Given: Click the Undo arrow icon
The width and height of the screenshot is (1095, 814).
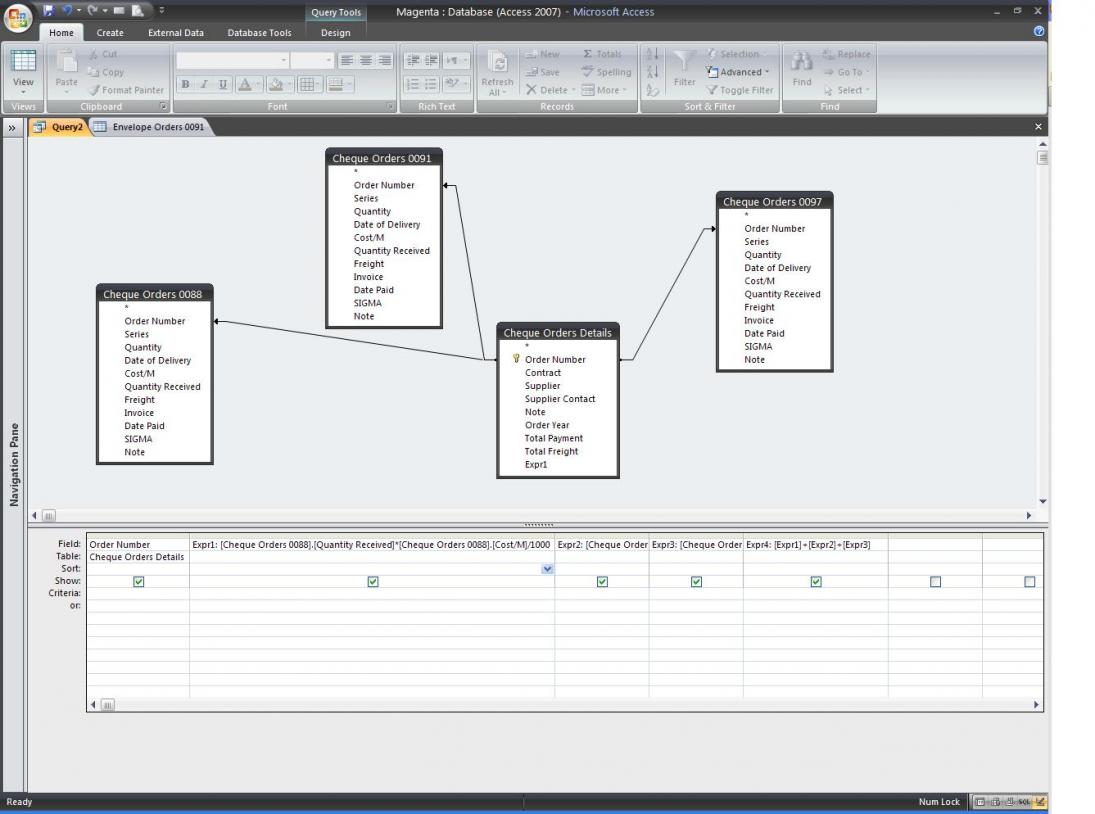Looking at the screenshot, I should pos(65,11).
